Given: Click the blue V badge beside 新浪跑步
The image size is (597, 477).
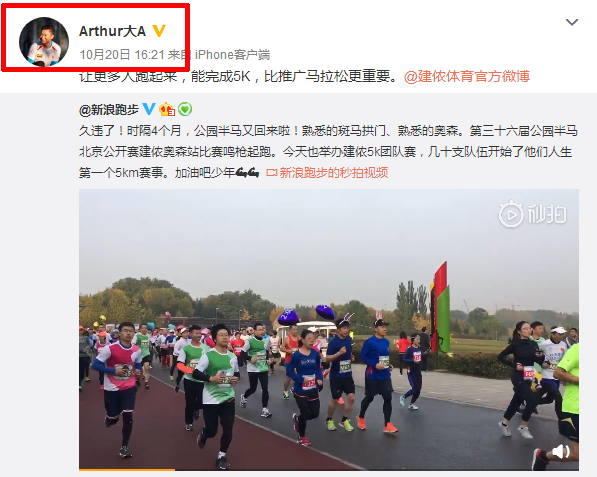Looking at the screenshot, I should (x=149, y=109).
